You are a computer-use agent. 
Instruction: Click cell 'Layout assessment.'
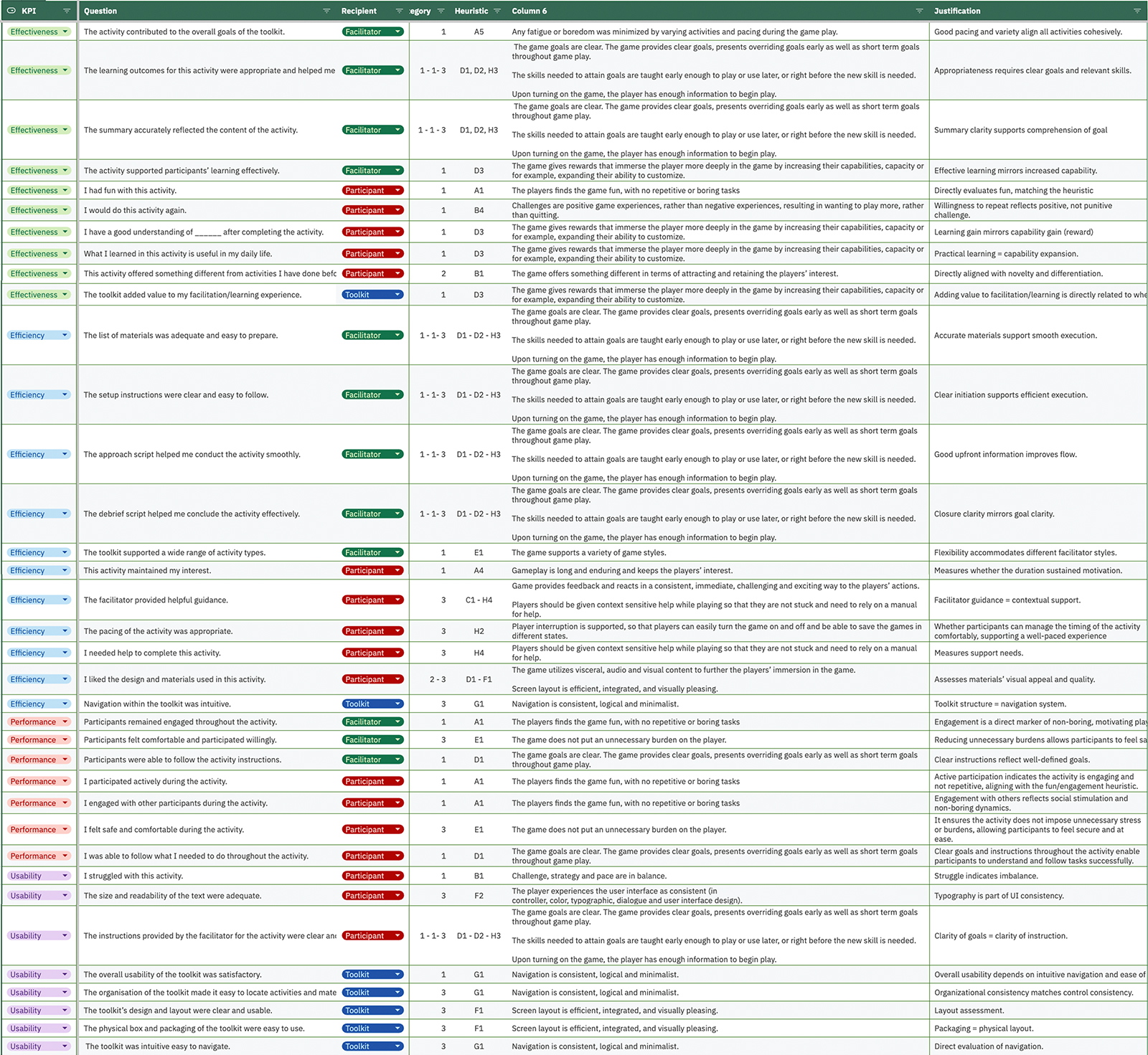click(969, 1011)
